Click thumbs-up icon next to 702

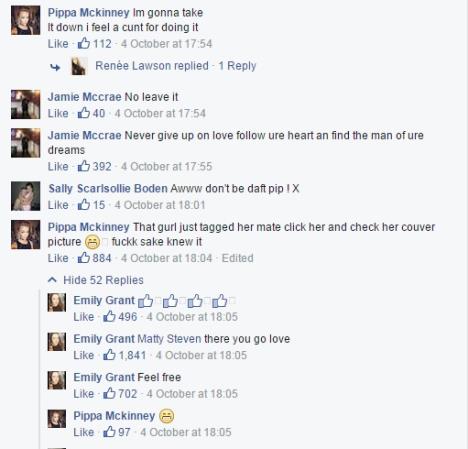pyautogui.click(x=109, y=393)
